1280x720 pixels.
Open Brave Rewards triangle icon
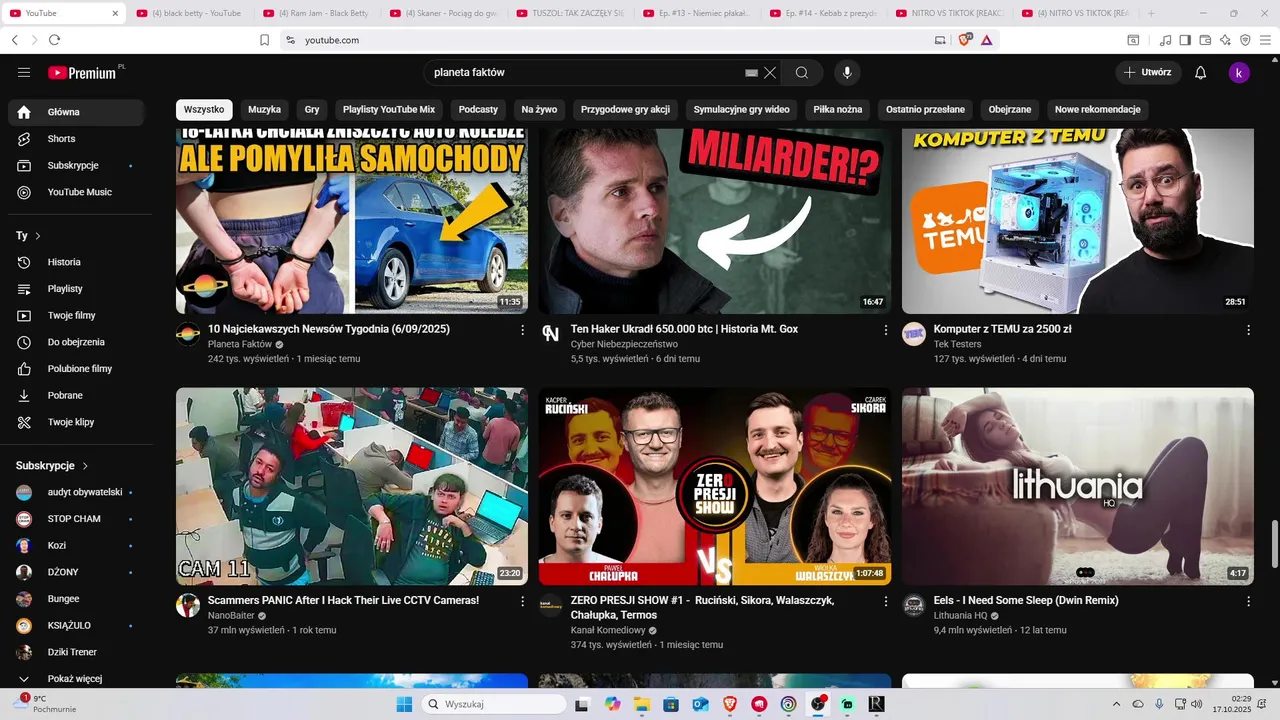pos(986,40)
